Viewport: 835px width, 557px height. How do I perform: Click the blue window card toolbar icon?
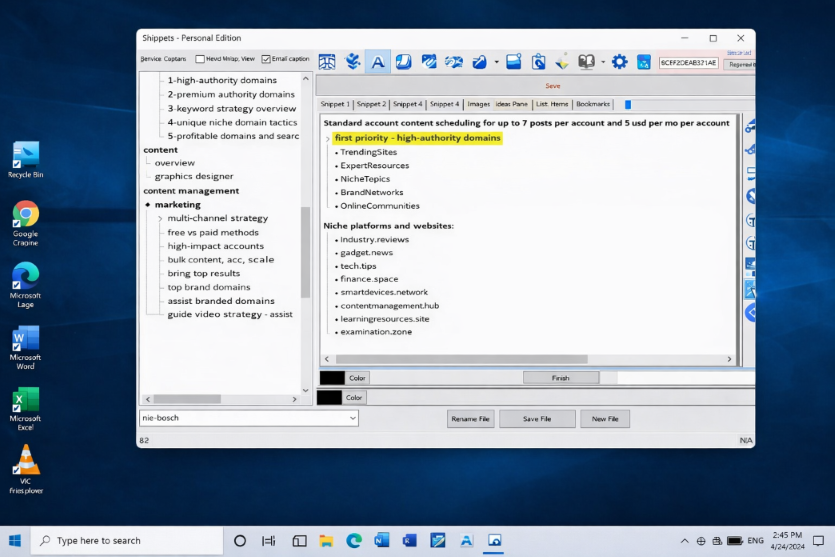click(x=513, y=62)
